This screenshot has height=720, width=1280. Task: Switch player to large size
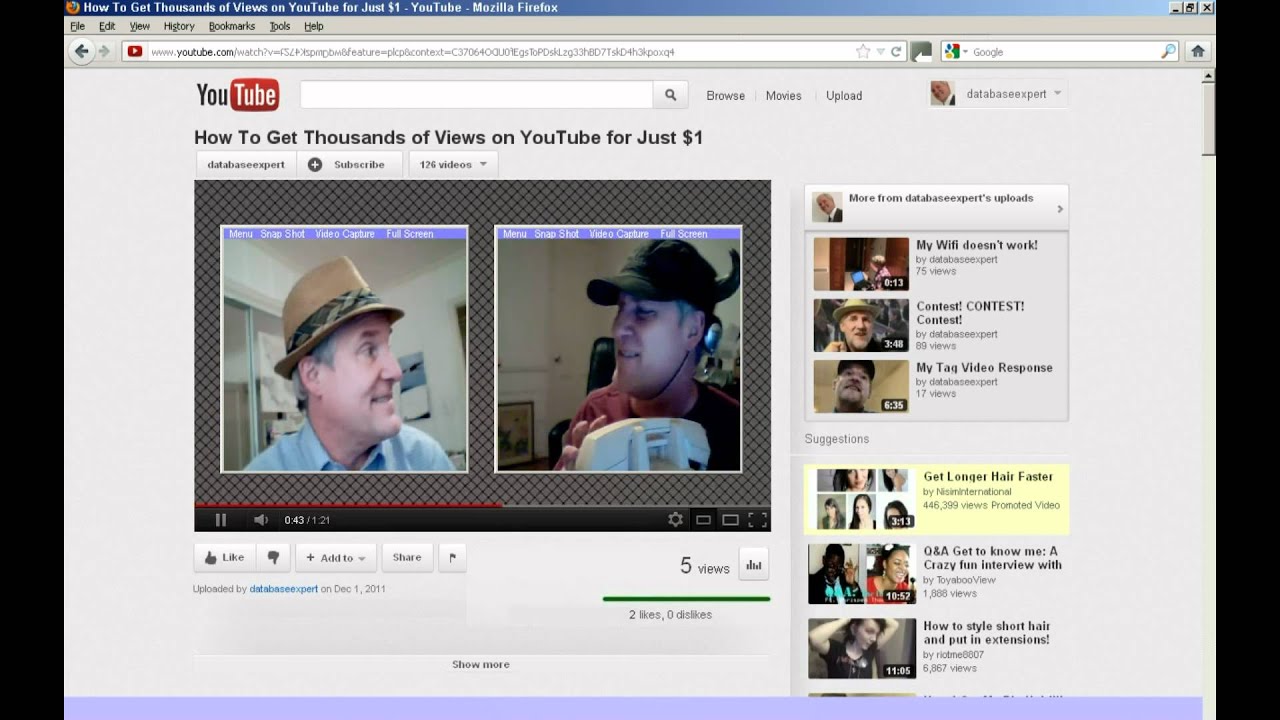click(730, 519)
